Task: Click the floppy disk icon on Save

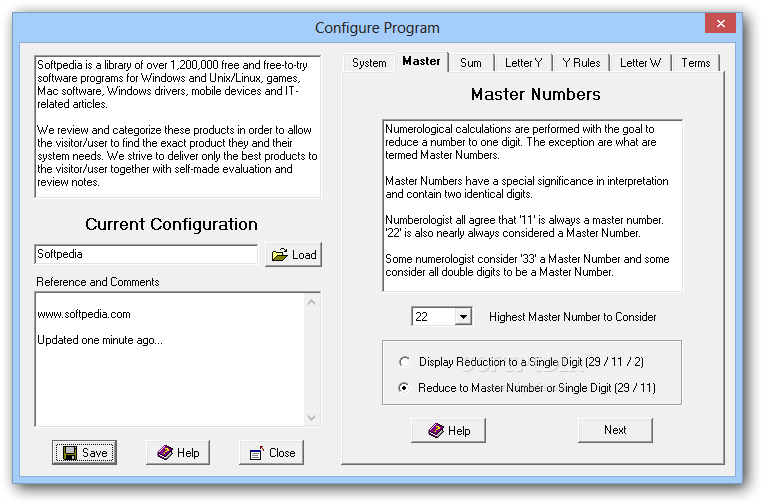Action: click(x=70, y=453)
